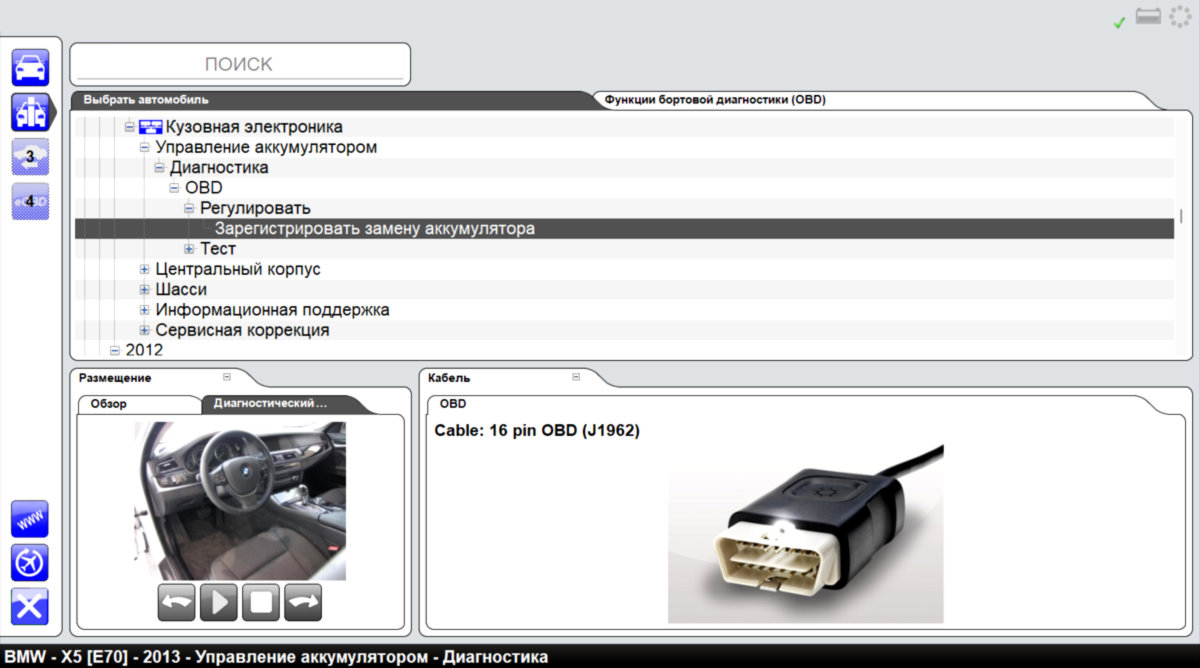
Task: Click the step 3 sidebar icon
Action: click(30, 157)
